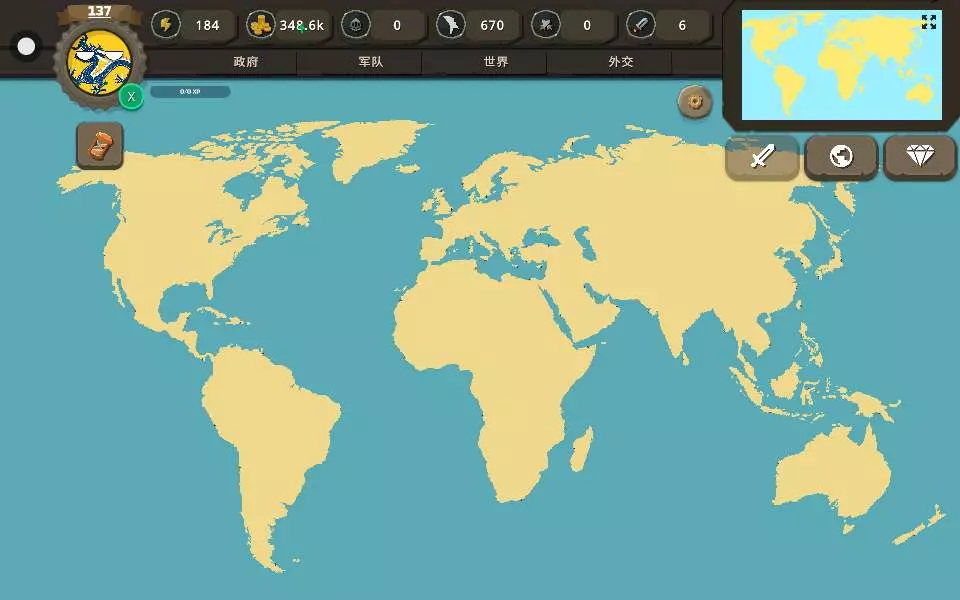Screen dimensions: 960x600
Task: Click the world minimap thumbnail
Action: (x=842, y=65)
